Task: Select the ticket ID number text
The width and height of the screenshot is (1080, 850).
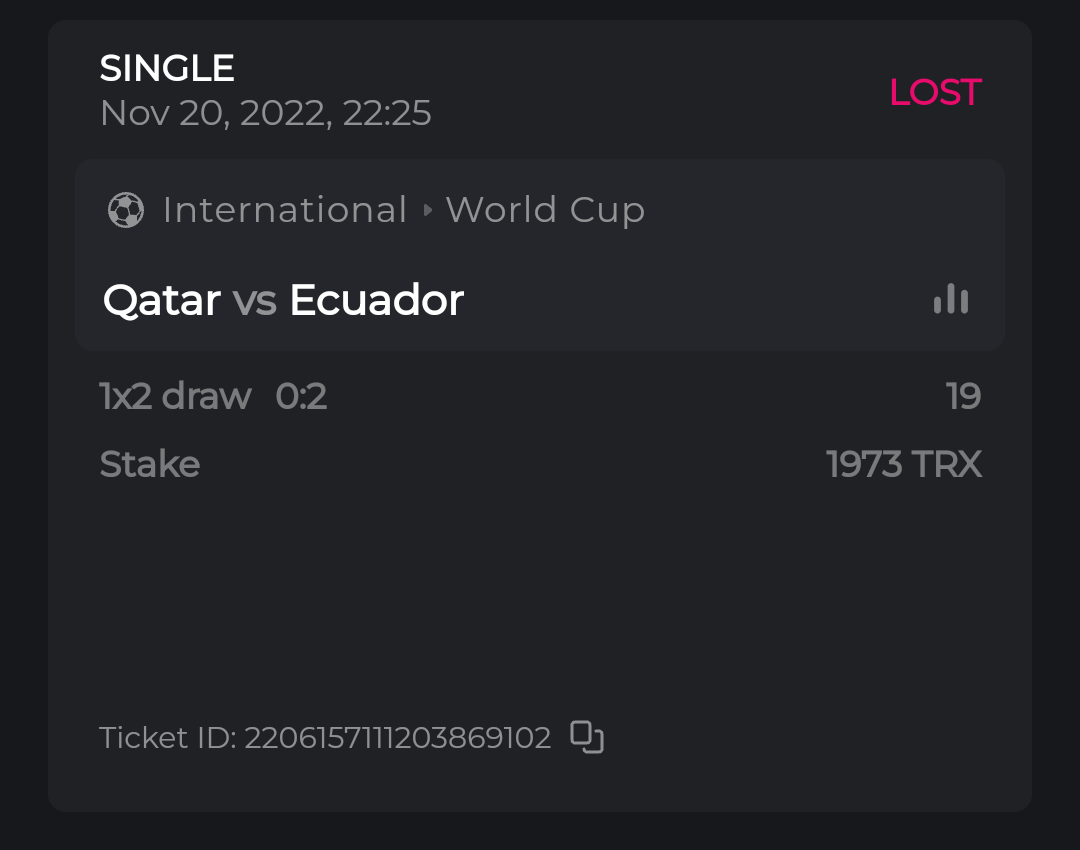Action: coord(397,738)
